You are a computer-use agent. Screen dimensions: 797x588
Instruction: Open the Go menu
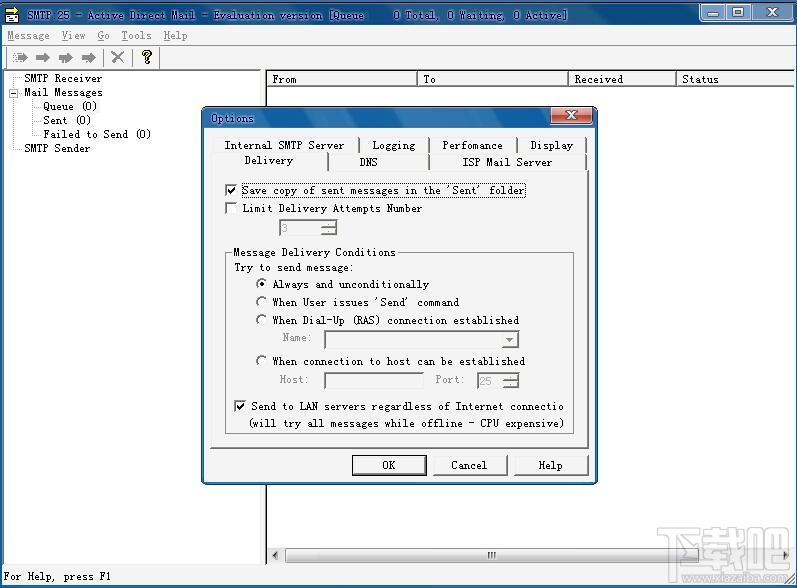(x=103, y=36)
